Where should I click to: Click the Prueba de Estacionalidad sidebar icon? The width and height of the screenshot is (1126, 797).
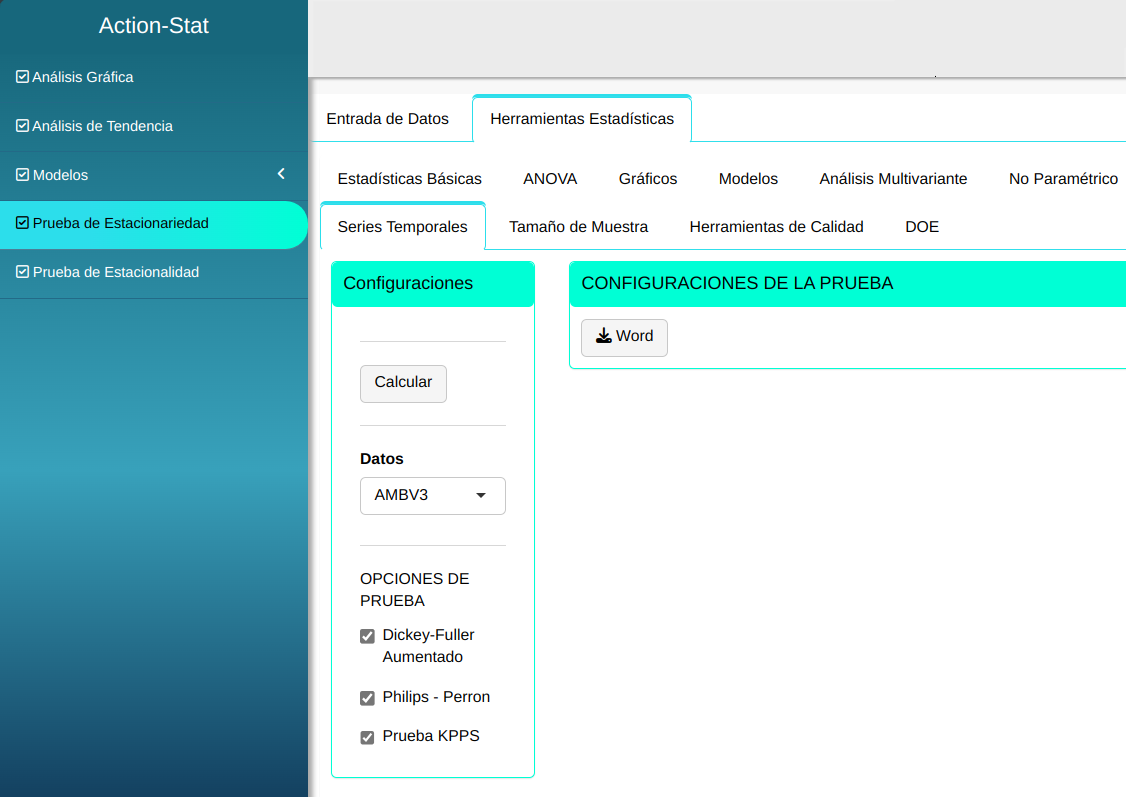[x=22, y=272]
